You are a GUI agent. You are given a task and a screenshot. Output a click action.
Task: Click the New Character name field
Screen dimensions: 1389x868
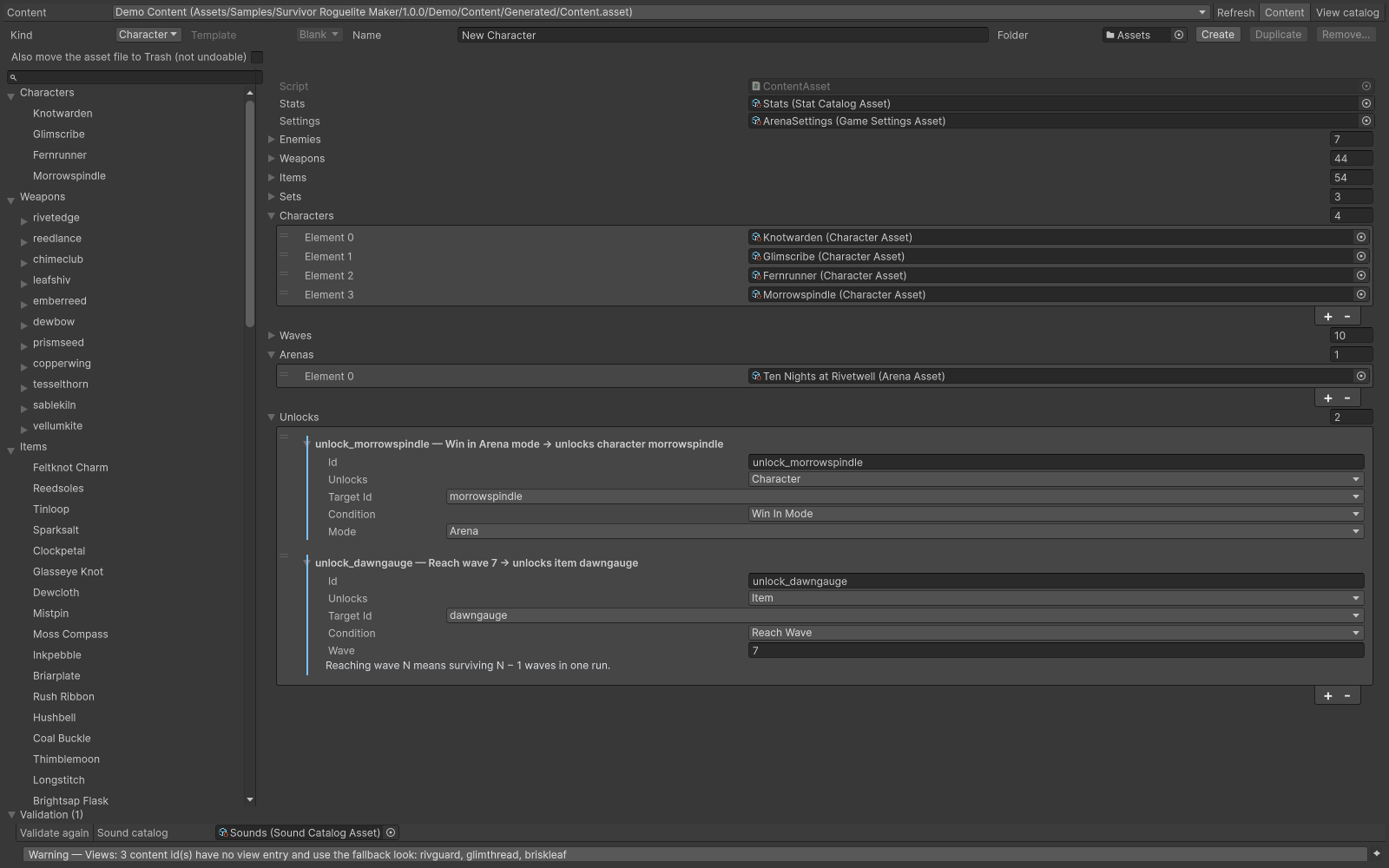click(x=722, y=35)
